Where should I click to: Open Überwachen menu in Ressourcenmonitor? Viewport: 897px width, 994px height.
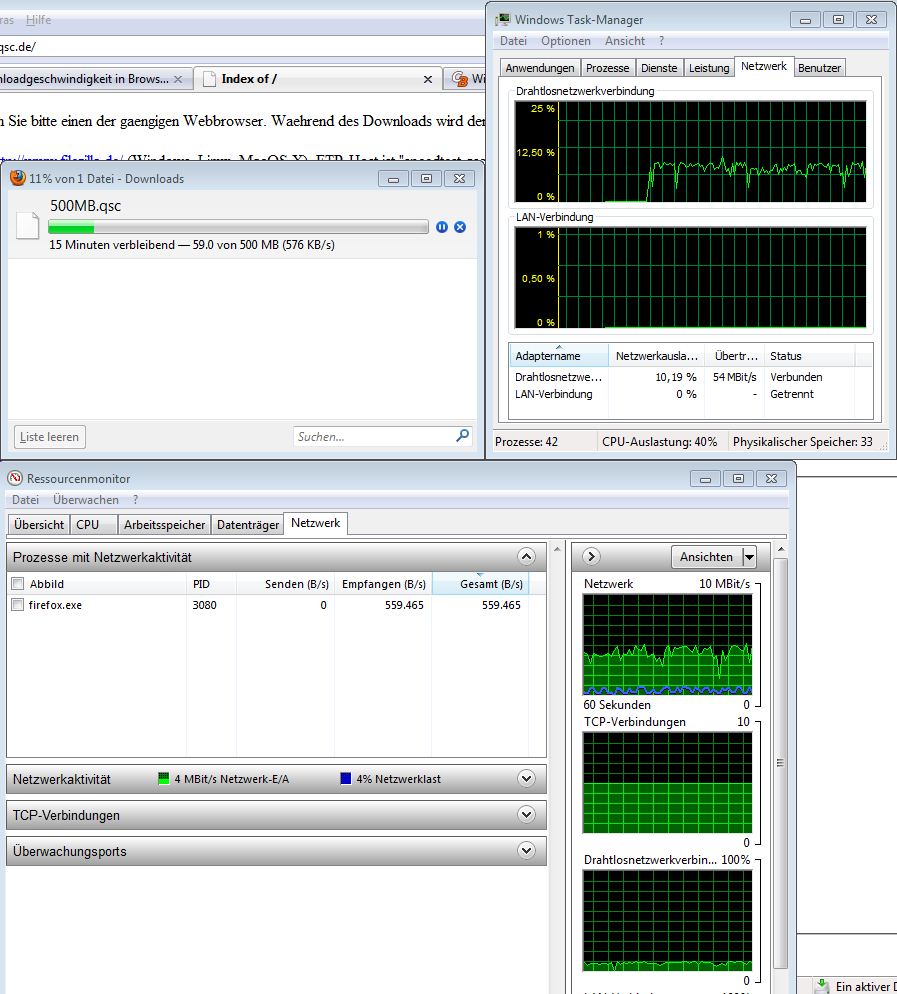86,500
